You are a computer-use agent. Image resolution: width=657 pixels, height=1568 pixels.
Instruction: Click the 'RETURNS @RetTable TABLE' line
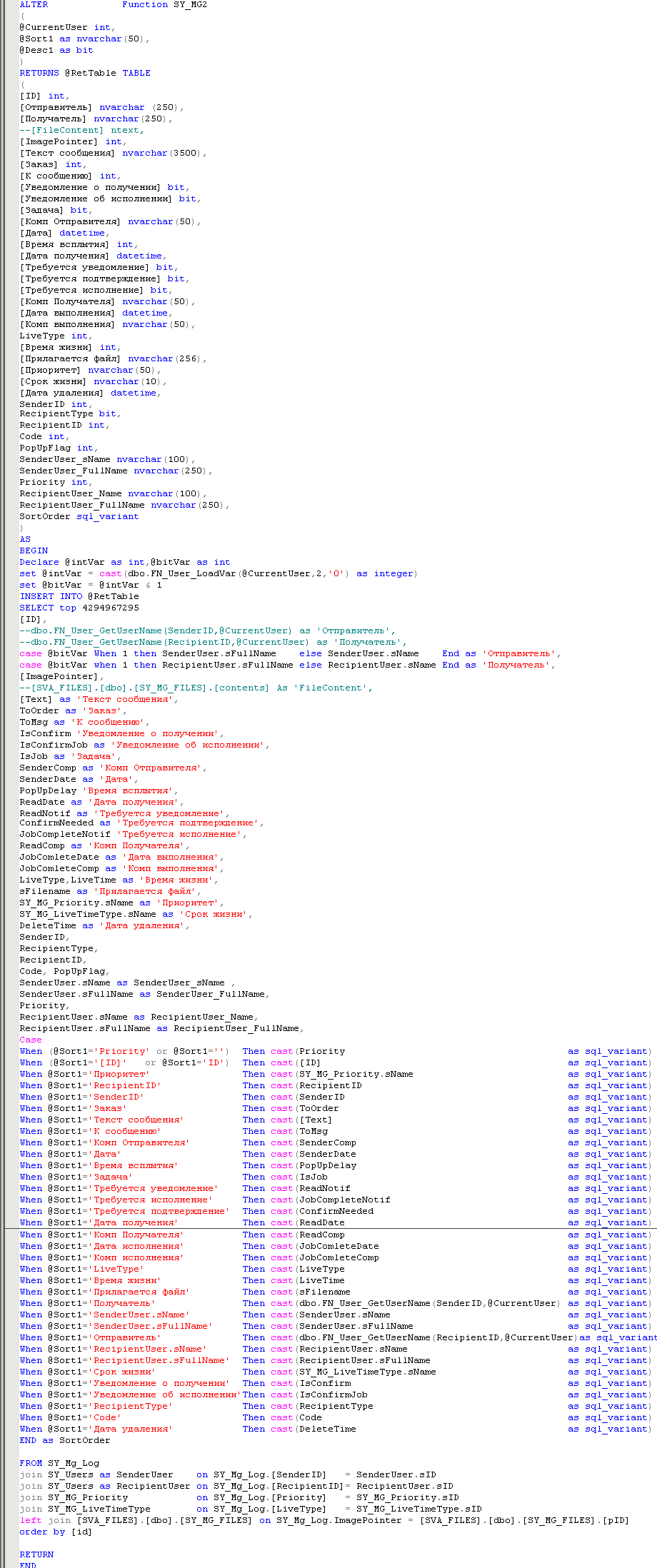[85, 73]
